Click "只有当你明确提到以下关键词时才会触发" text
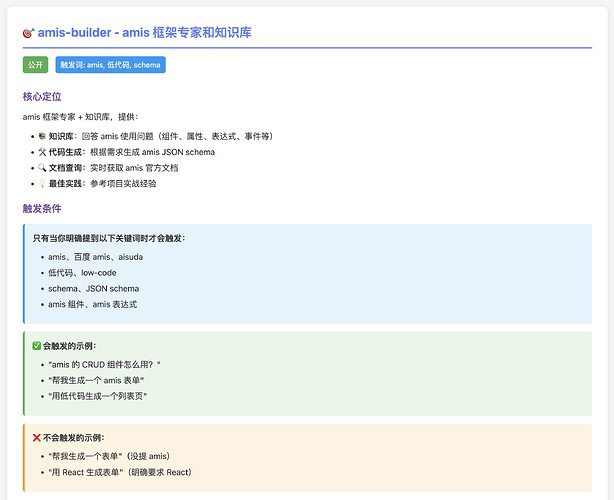614x500 pixels. pyautogui.click(x=109, y=238)
